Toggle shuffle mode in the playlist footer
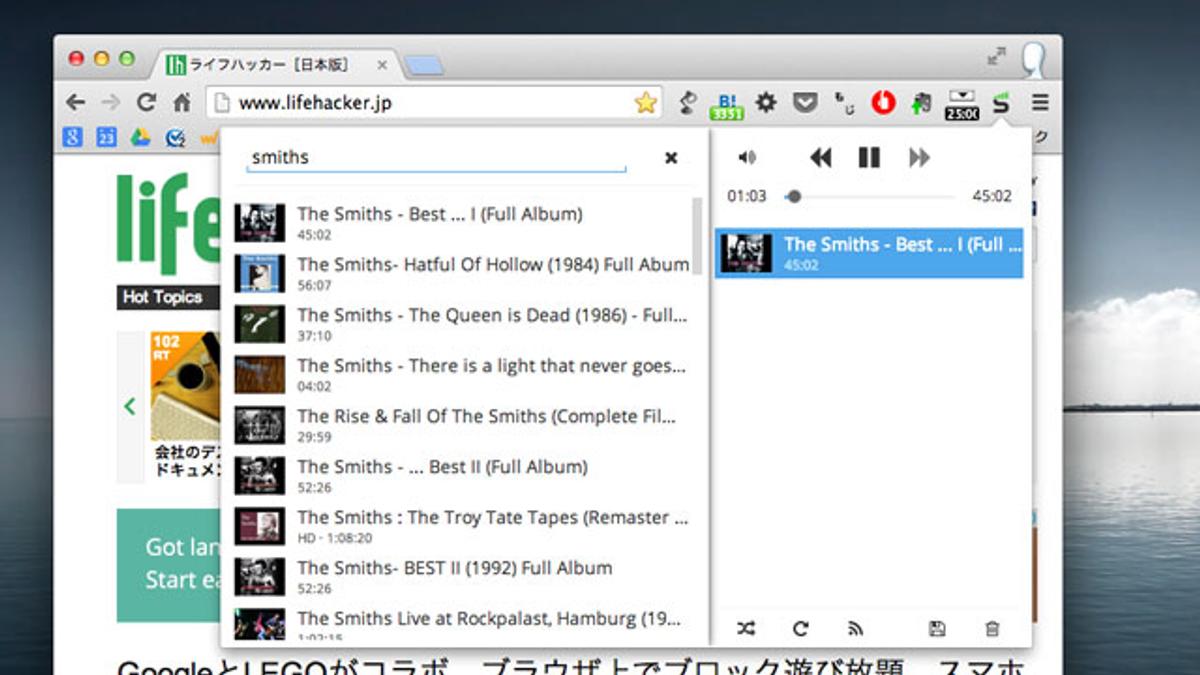Viewport: 1200px width, 675px height. pyautogui.click(x=746, y=629)
